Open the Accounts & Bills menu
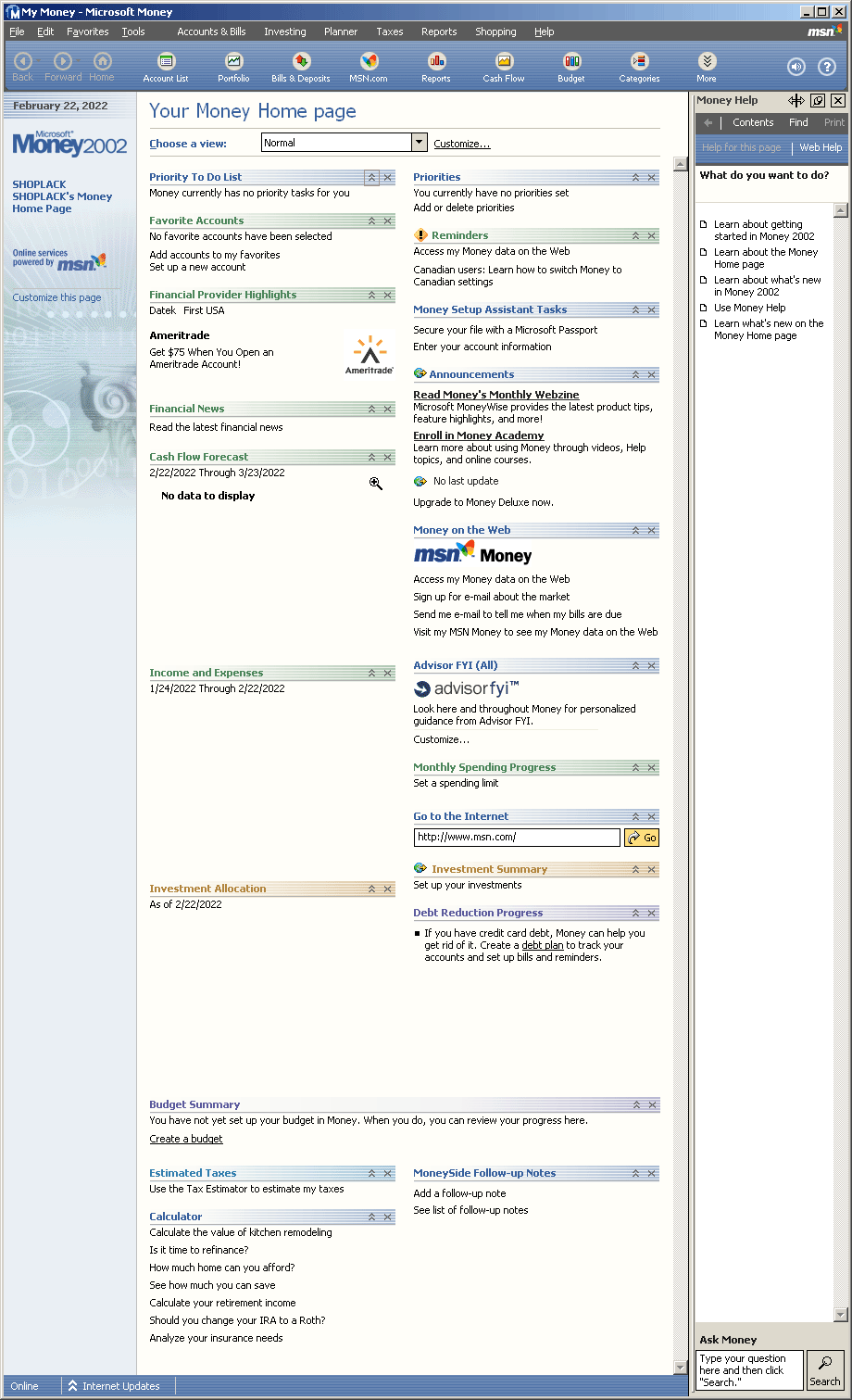Viewport: 852px width, 1400px height. (211, 32)
